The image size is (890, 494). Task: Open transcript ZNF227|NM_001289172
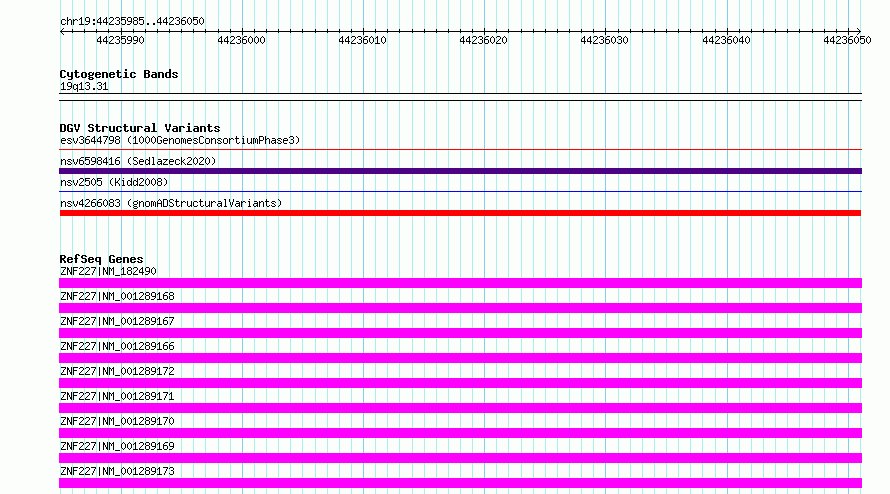pyautogui.click(x=117, y=371)
